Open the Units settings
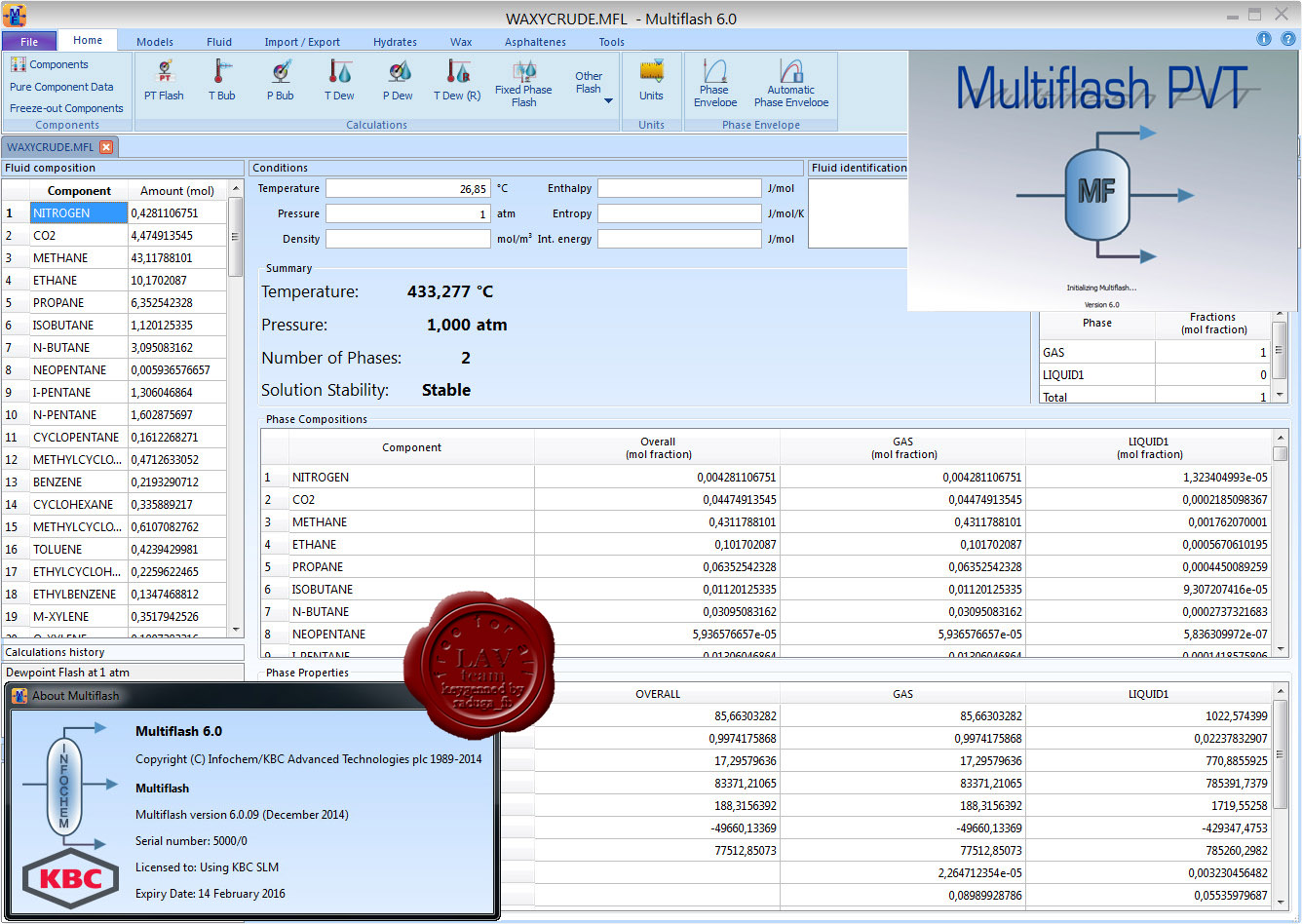Viewport: 1302px width, 924px height. pos(651,80)
